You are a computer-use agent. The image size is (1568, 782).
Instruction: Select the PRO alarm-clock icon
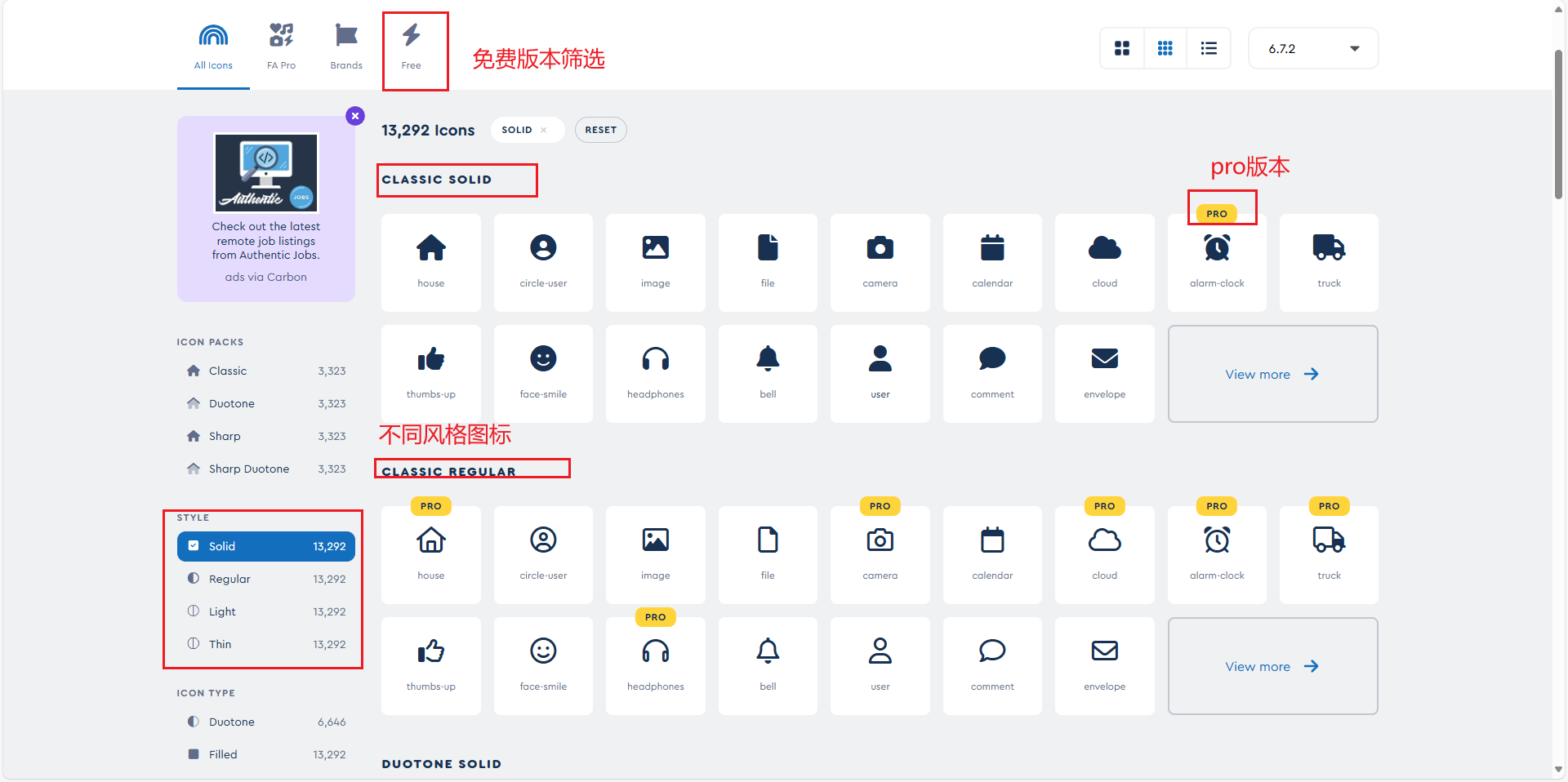click(x=1217, y=261)
